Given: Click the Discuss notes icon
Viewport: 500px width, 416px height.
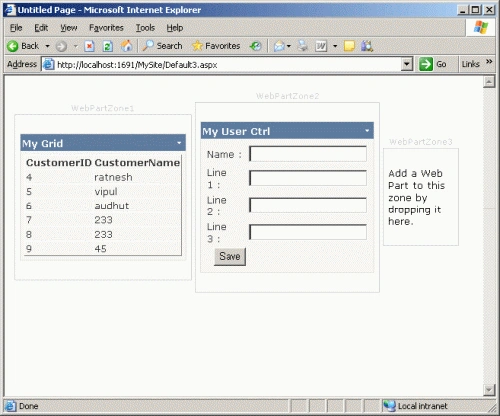Looking at the screenshot, I should [349, 46].
